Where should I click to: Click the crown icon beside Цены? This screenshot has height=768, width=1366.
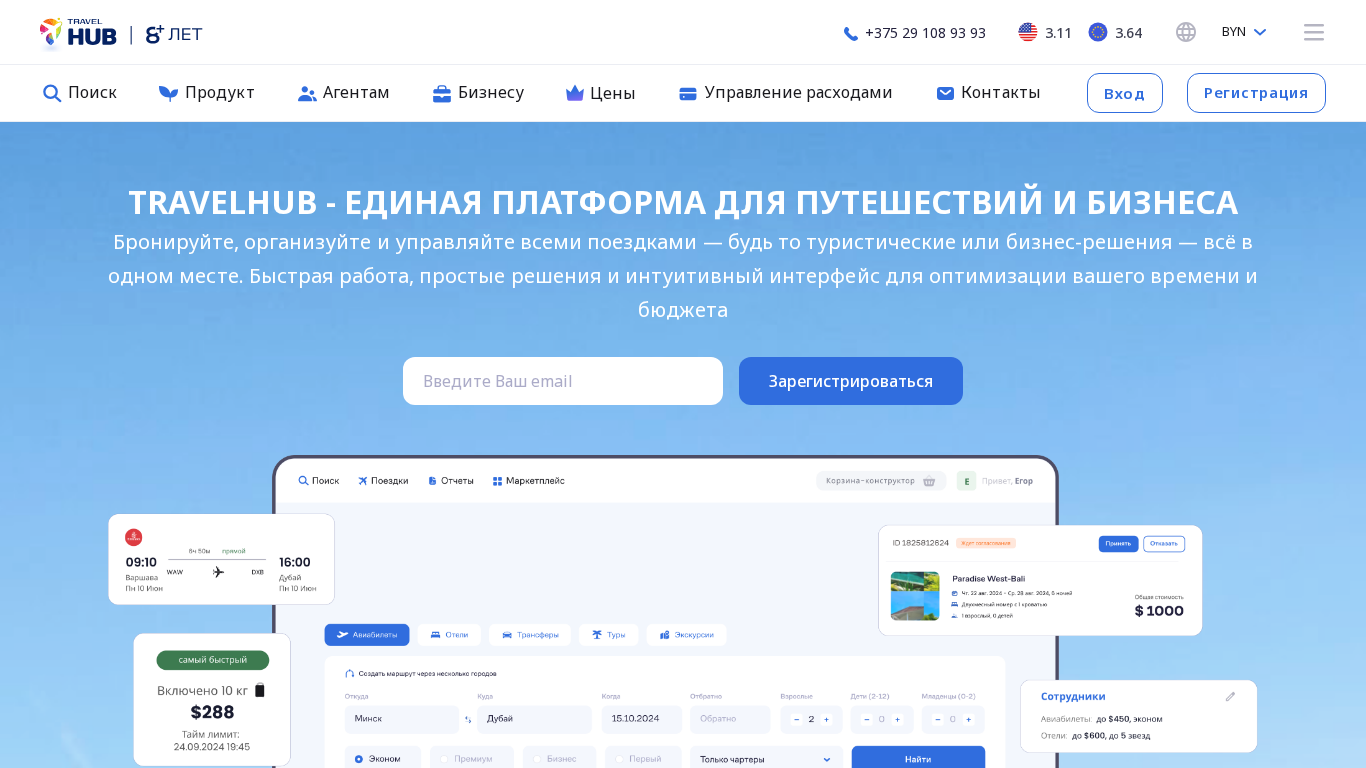pyautogui.click(x=575, y=93)
